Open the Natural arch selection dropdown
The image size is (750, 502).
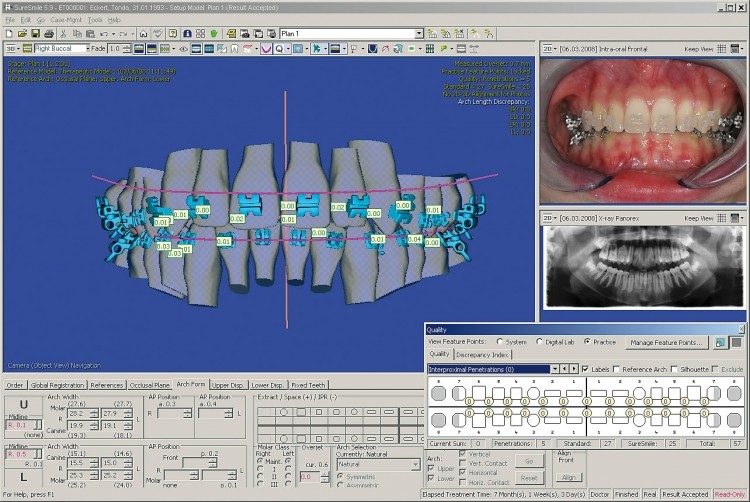(415, 464)
